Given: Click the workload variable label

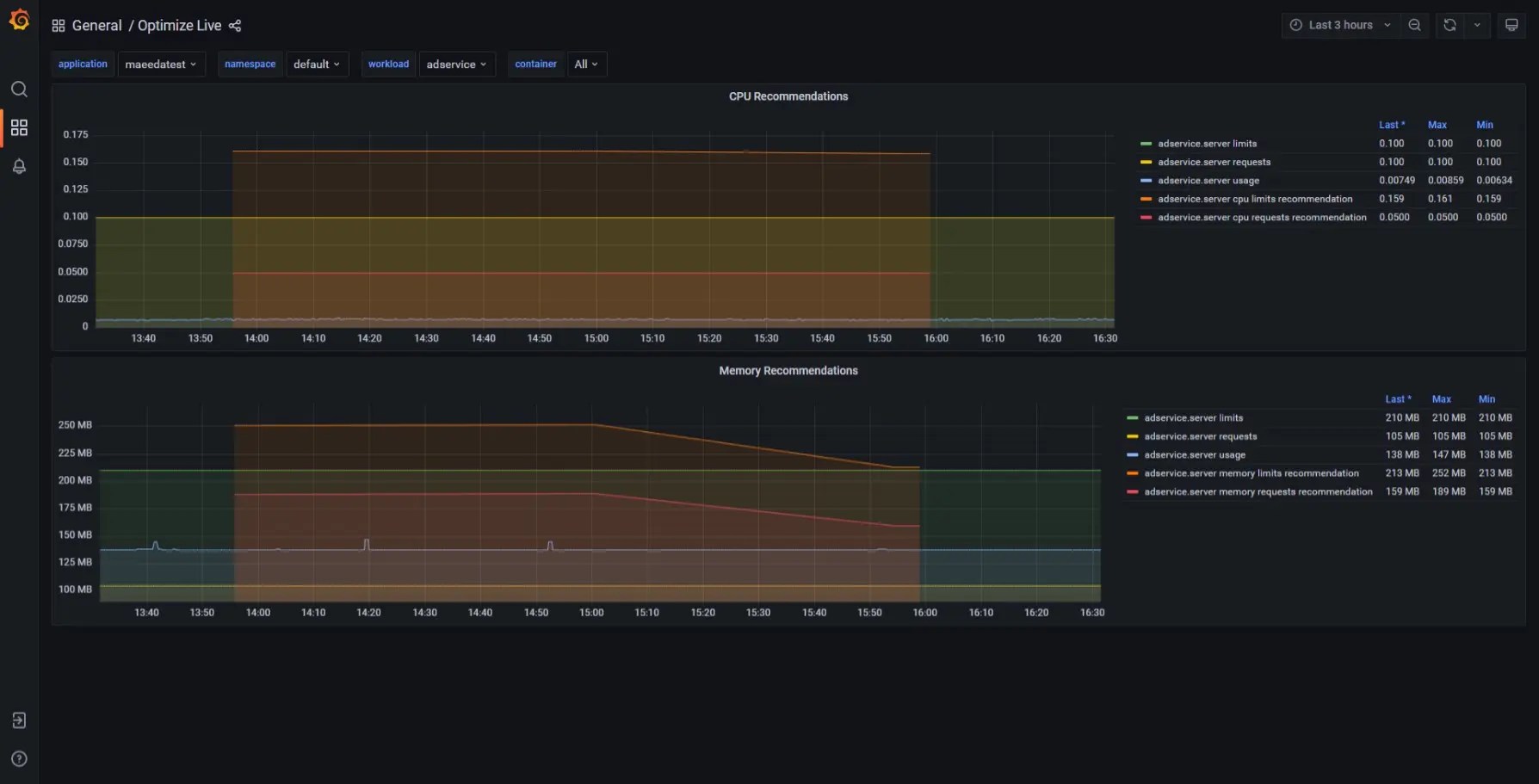Looking at the screenshot, I should (x=388, y=65).
